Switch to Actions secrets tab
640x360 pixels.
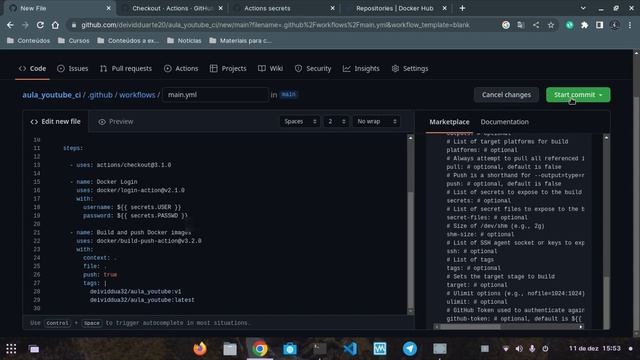267,8
